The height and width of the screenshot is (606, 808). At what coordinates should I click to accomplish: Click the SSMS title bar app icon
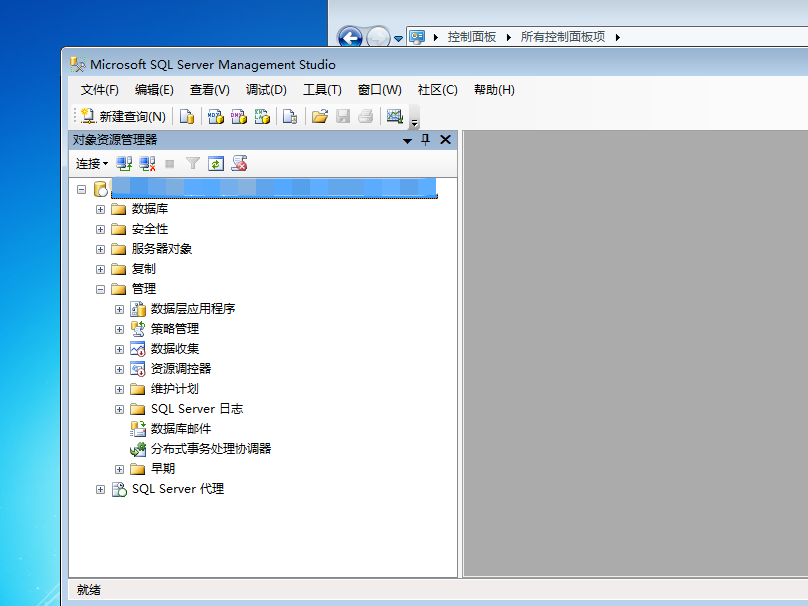click(78, 64)
